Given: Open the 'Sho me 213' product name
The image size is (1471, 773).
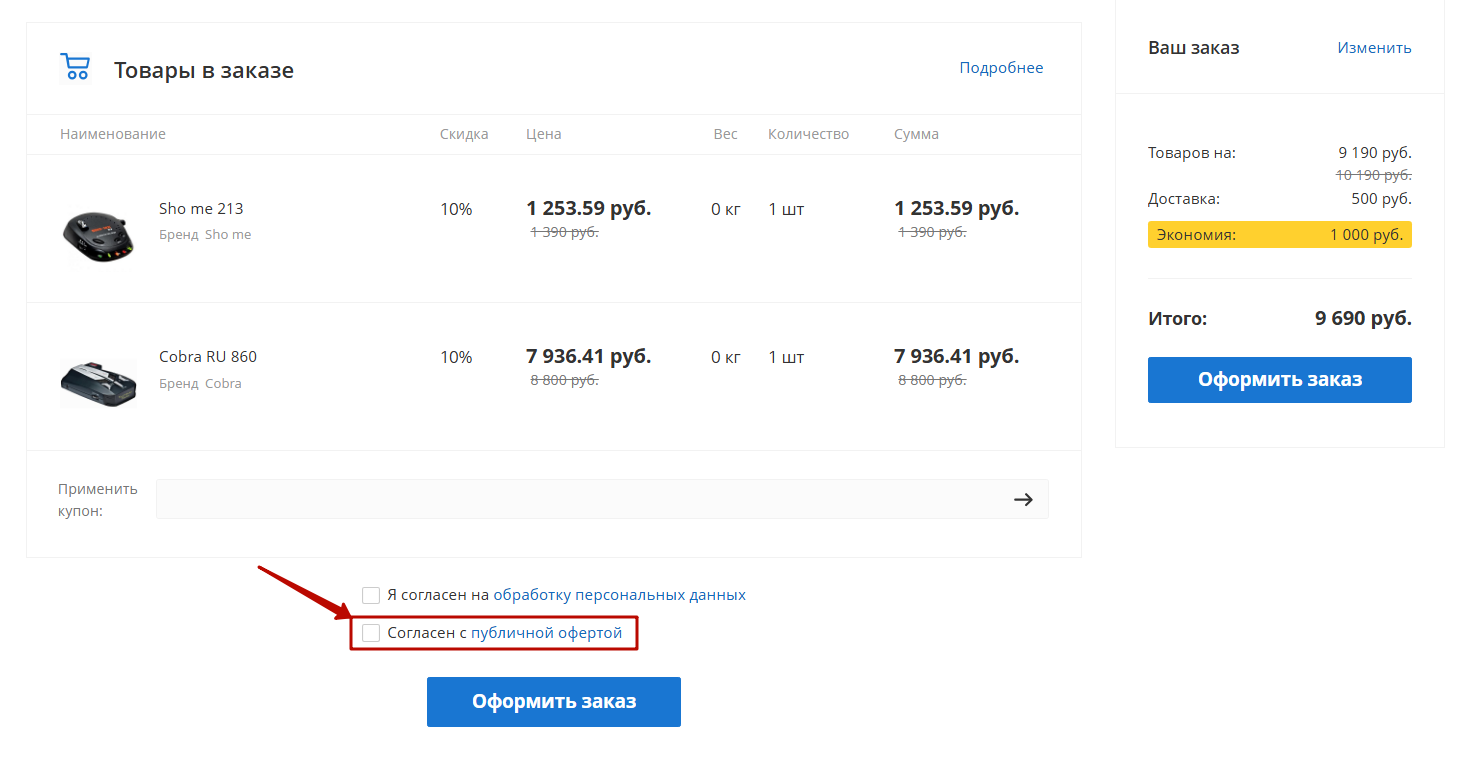Looking at the screenshot, I should coord(201,209).
